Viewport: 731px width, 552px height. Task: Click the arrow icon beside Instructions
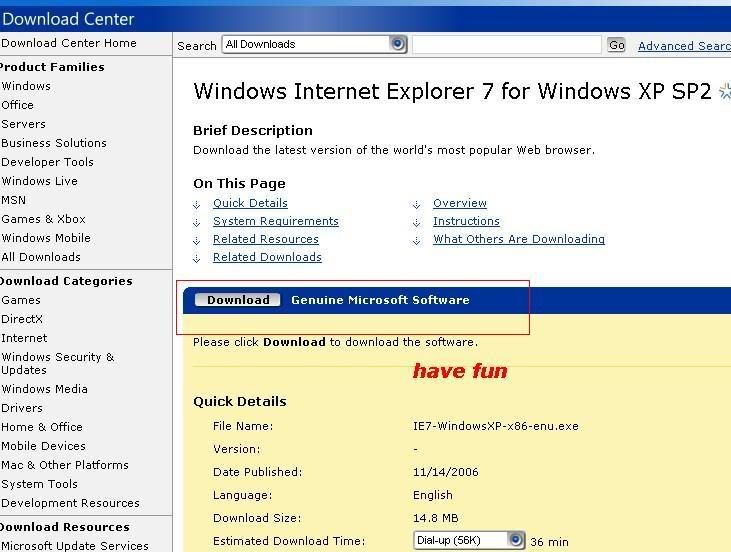click(416, 223)
